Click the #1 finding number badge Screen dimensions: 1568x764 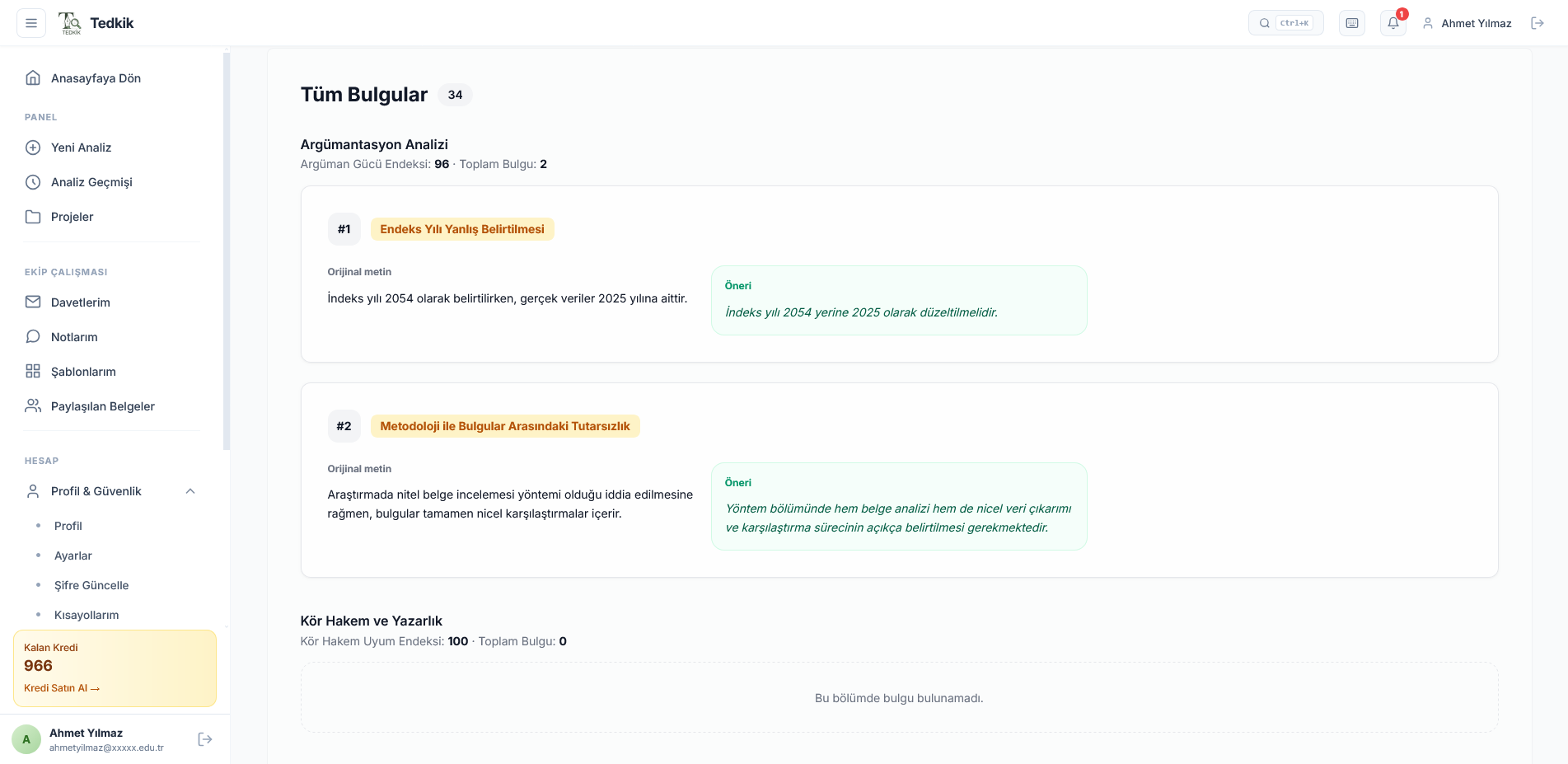344,229
